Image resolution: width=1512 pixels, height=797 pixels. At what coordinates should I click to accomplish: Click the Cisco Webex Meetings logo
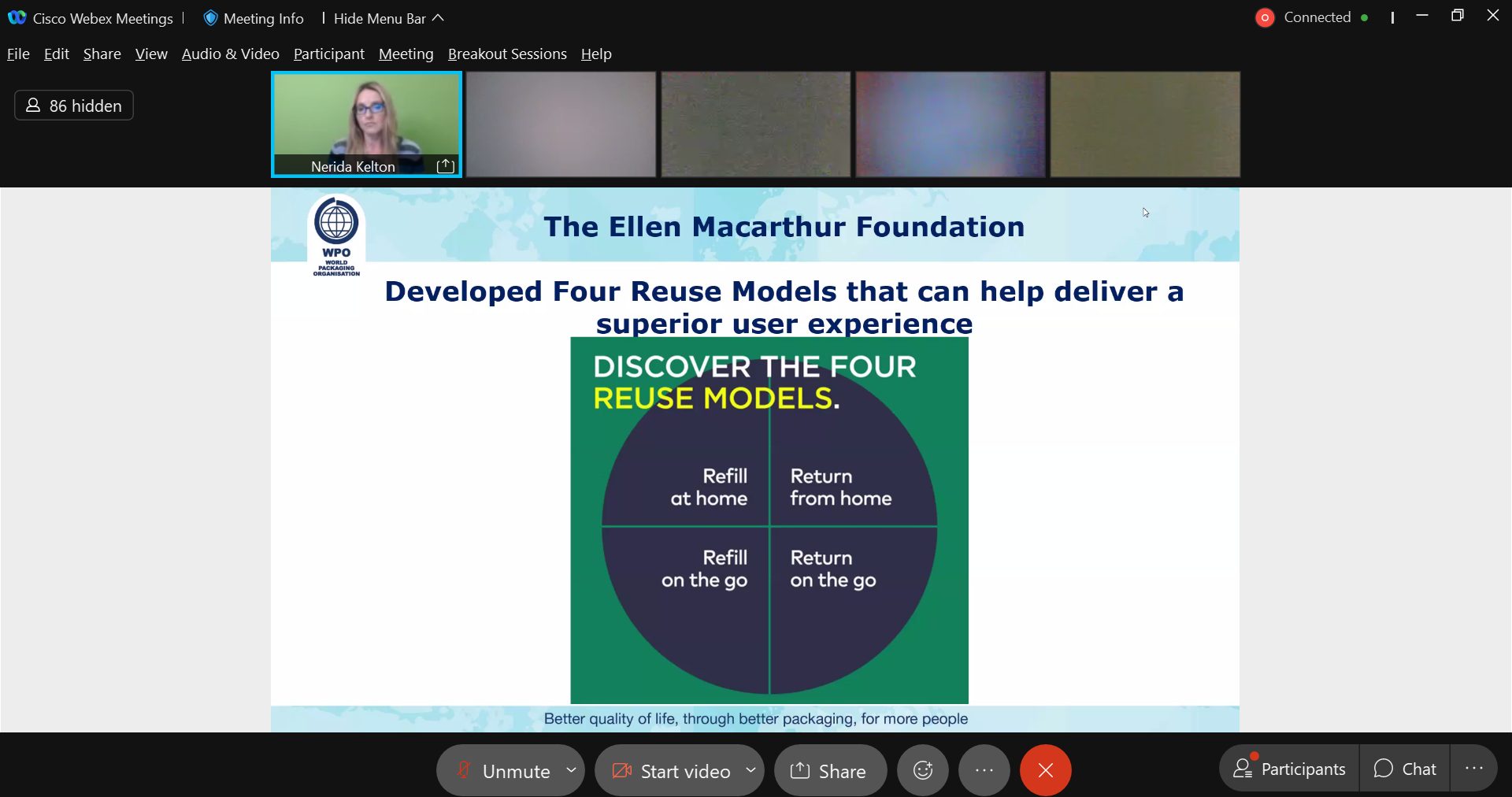pos(17,17)
